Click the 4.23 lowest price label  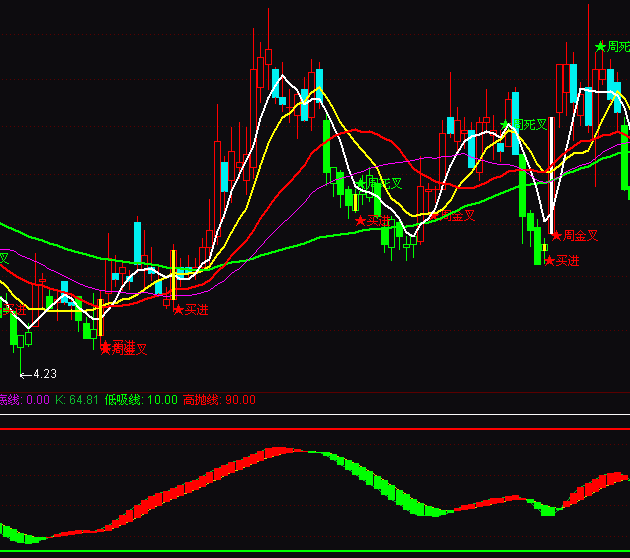point(40,374)
